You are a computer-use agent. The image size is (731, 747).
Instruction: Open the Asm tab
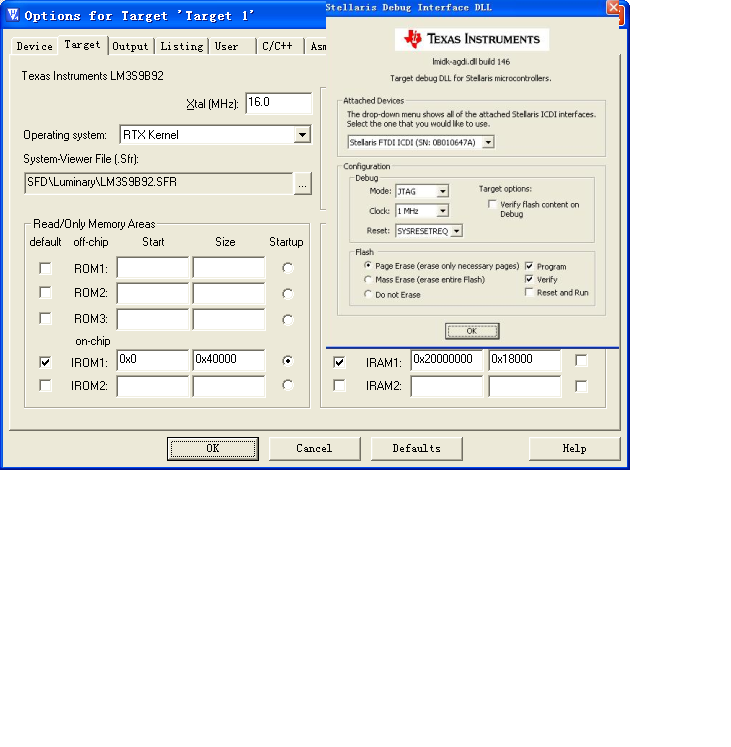[x=317, y=46]
